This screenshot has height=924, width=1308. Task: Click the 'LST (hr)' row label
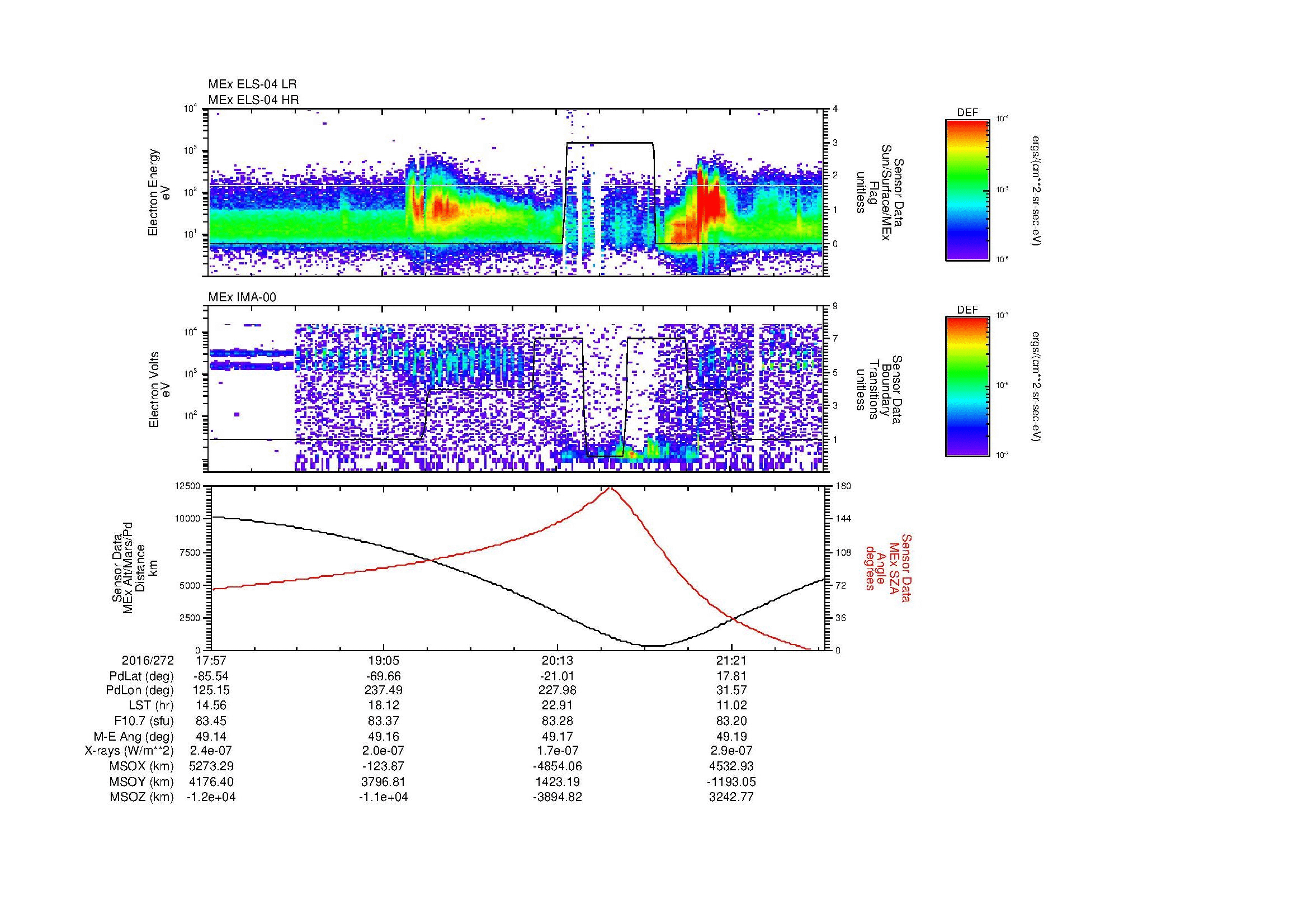(151, 706)
